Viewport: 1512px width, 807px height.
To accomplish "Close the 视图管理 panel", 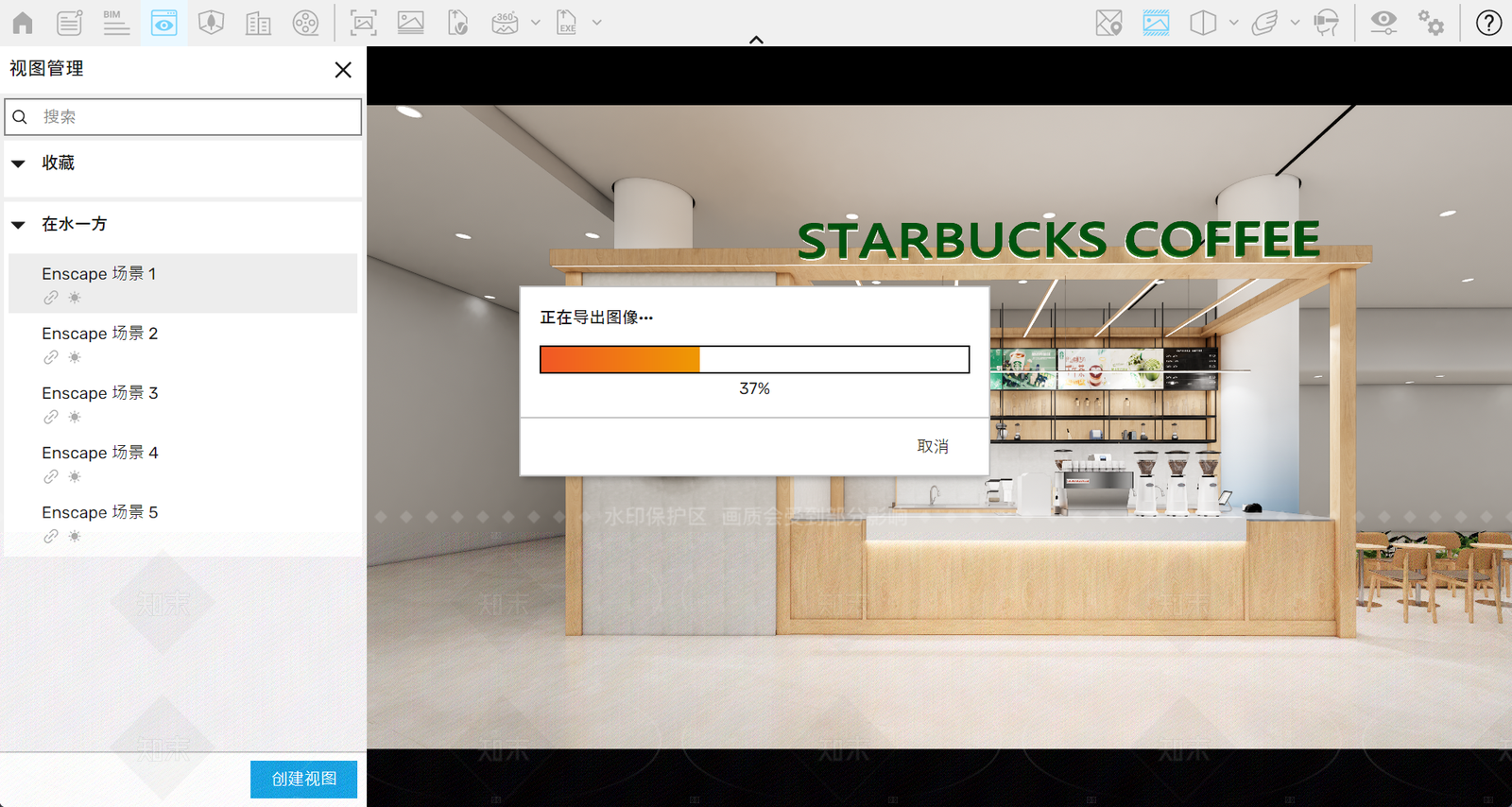I will 343,70.
